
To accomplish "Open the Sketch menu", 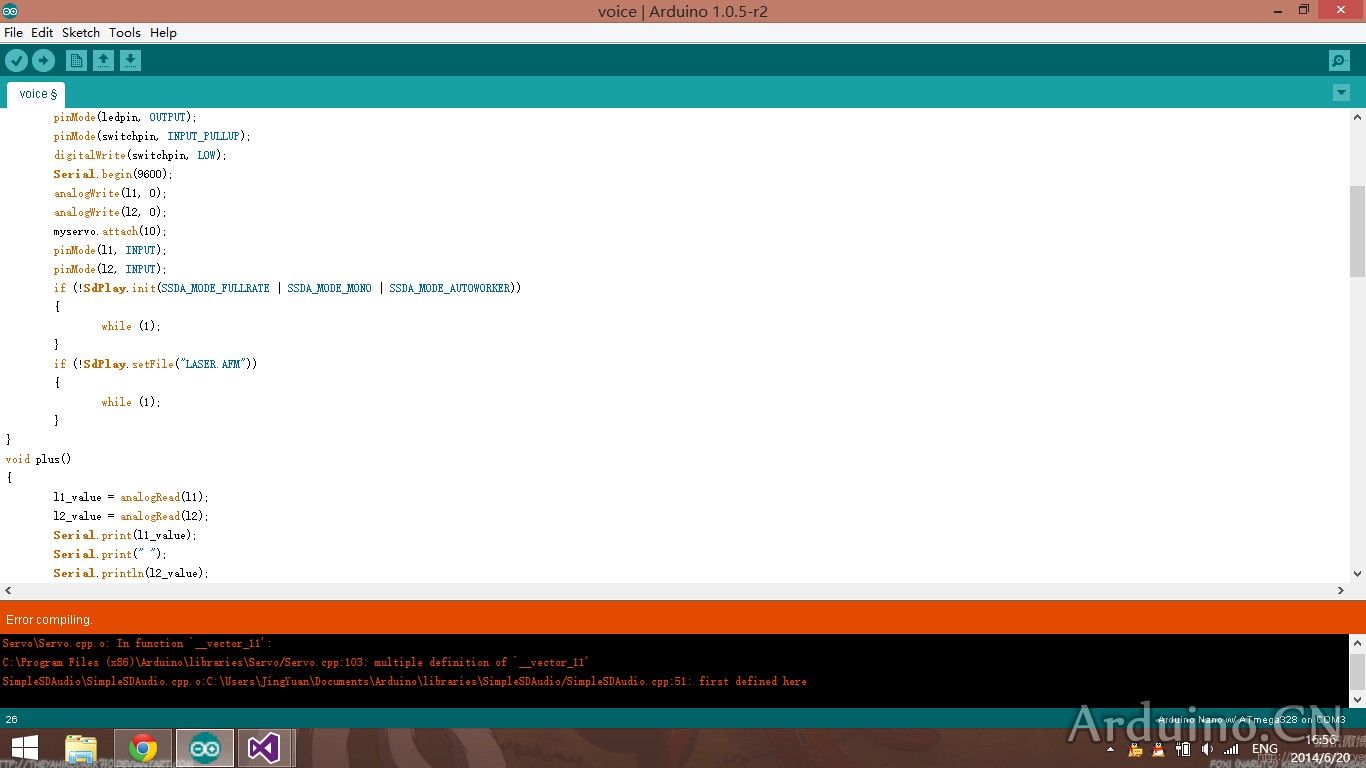I will pyautogui.click(x=81, y=32).
